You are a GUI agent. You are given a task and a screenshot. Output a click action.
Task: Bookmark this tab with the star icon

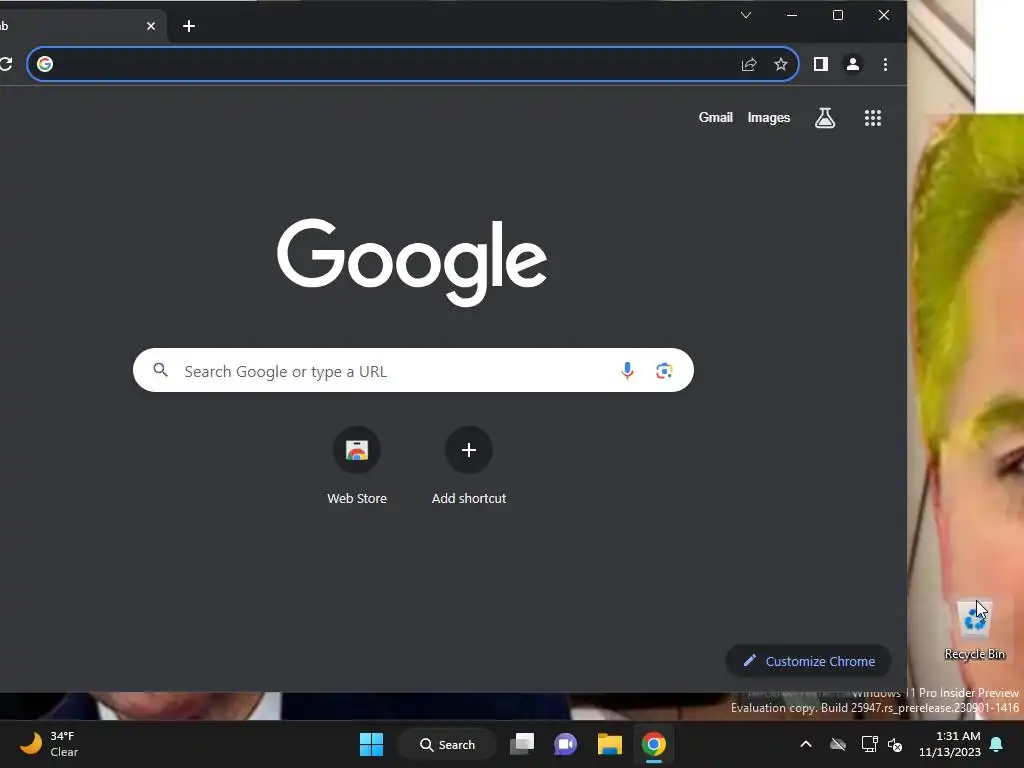[x=781, y=64]
